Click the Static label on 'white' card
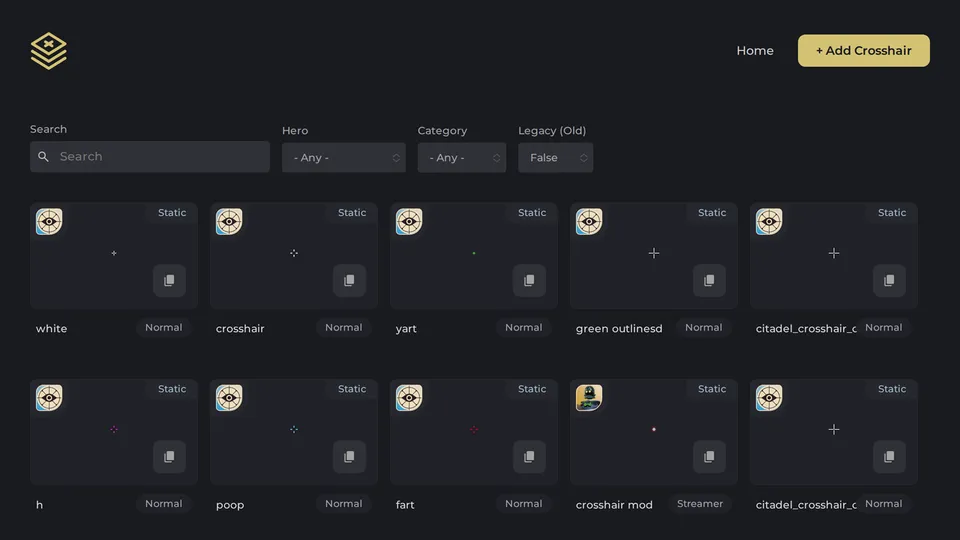Screen dimensions: 960x540 pos(172,212)
